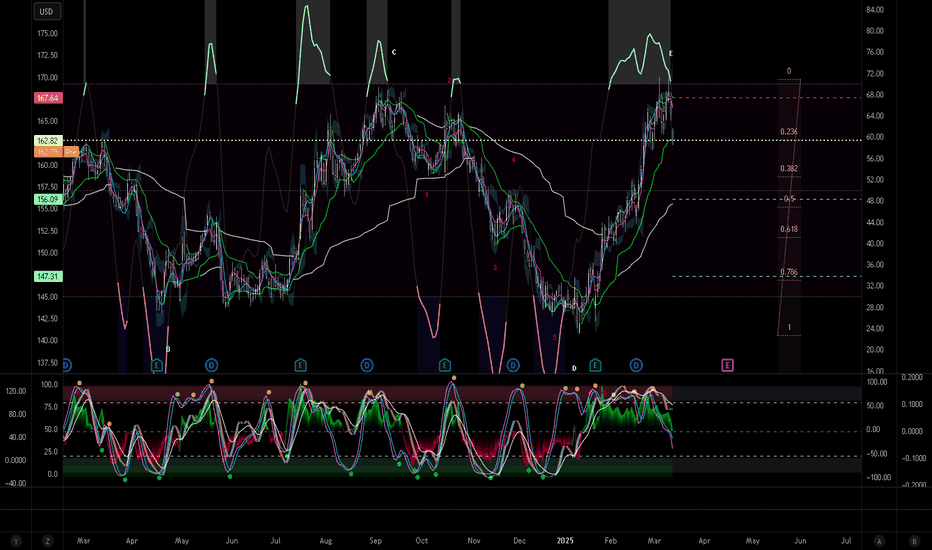Click the Dec label on time axis

[519, 541]
